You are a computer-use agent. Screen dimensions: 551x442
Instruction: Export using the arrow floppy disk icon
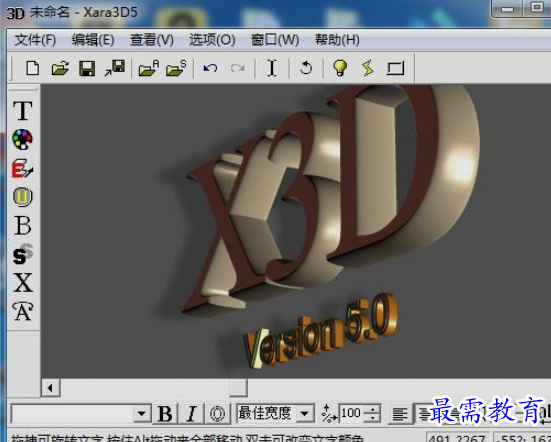point(115,68)
